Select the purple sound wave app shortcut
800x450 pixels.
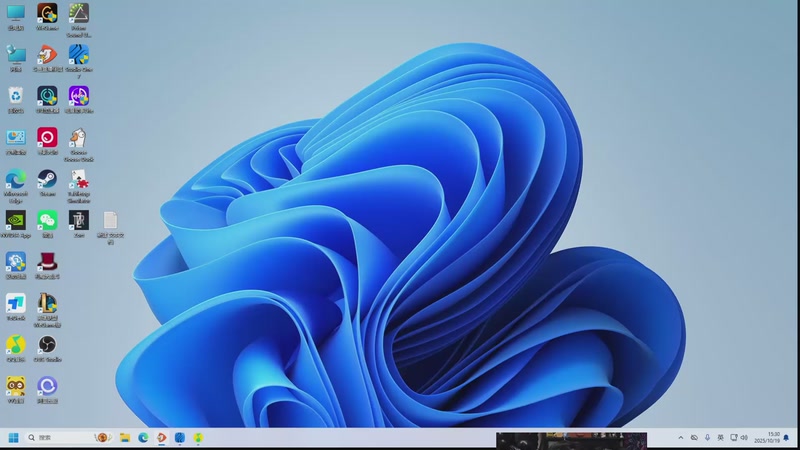coord(79,96)
